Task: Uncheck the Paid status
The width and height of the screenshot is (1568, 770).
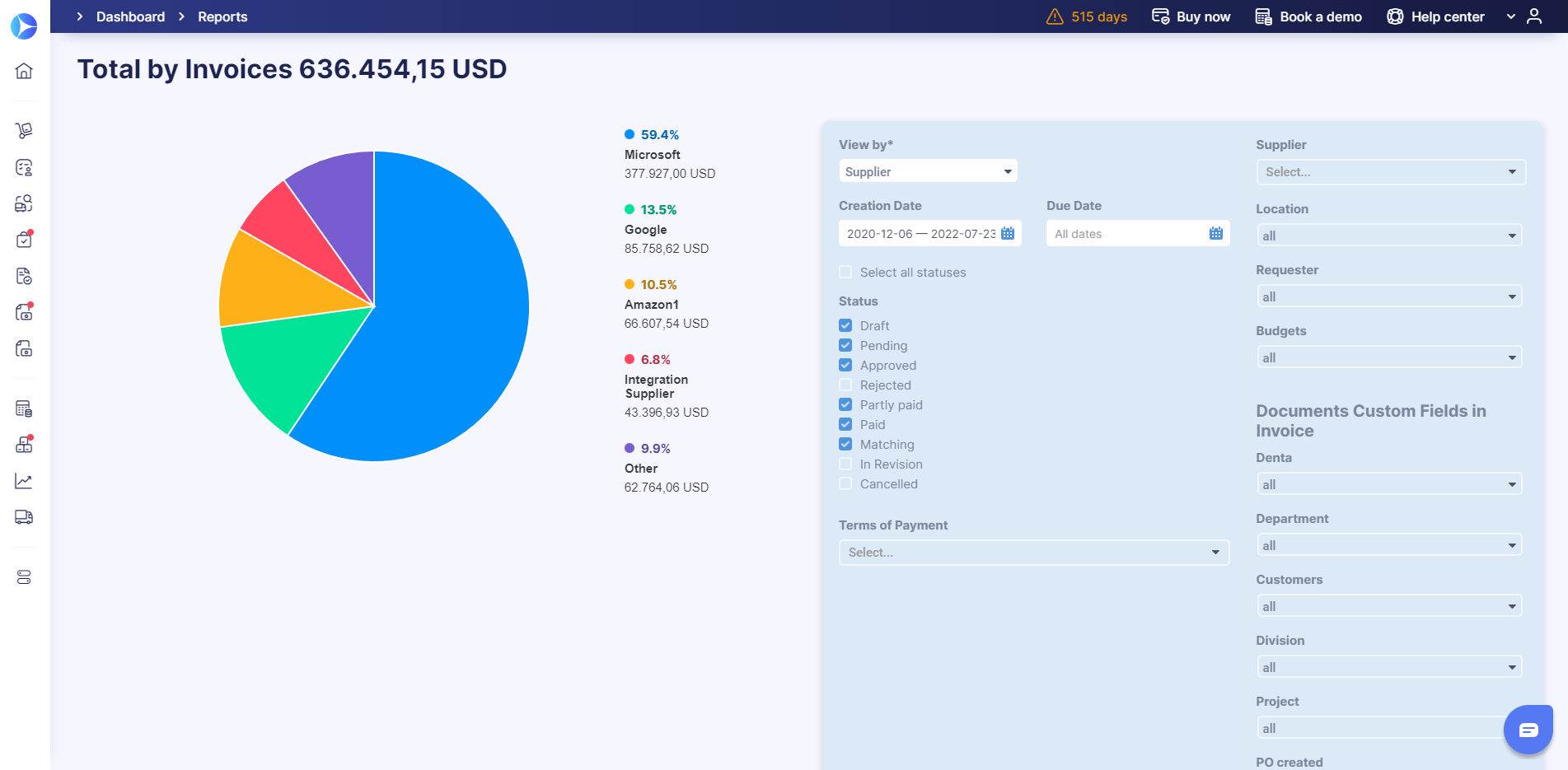Action: [845, 424]
